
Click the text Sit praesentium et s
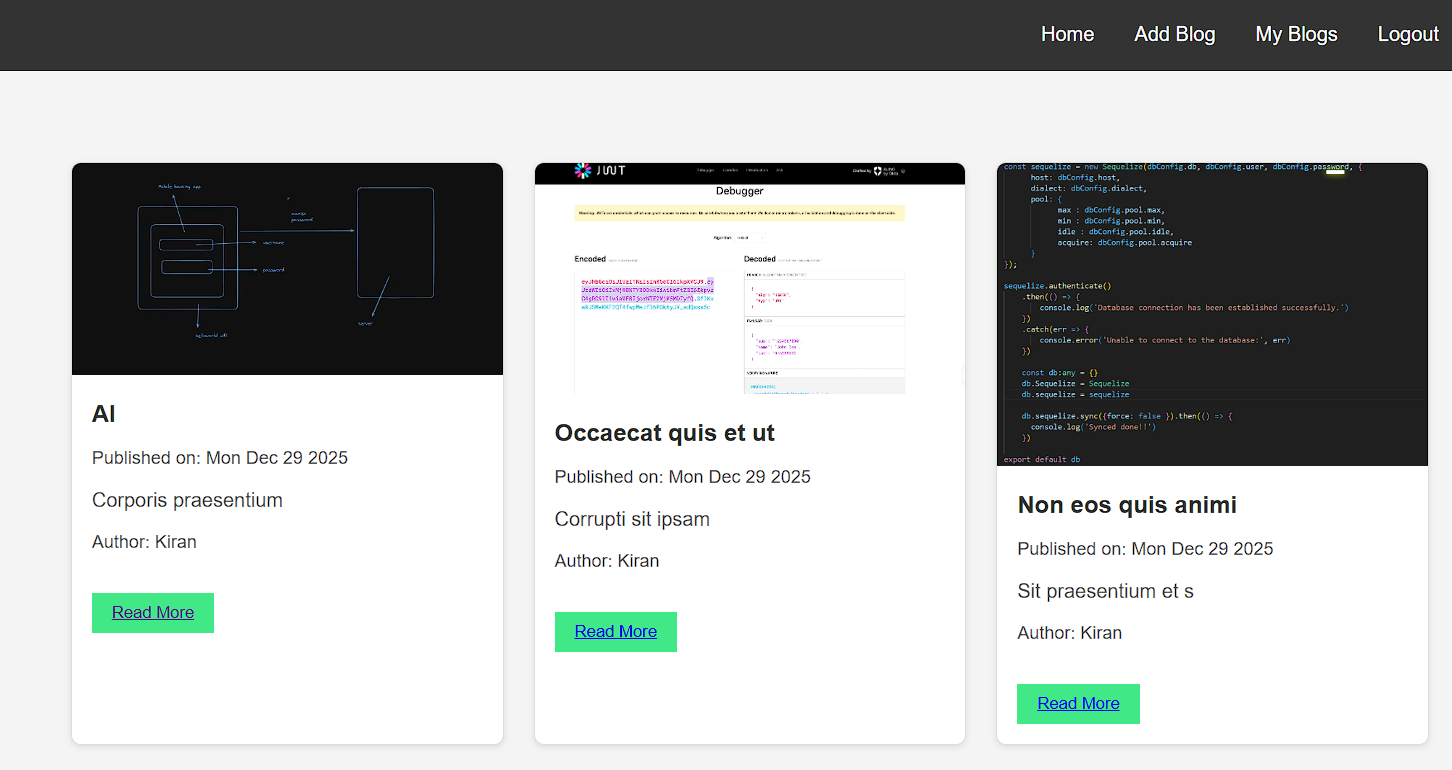pos(1105,591)
